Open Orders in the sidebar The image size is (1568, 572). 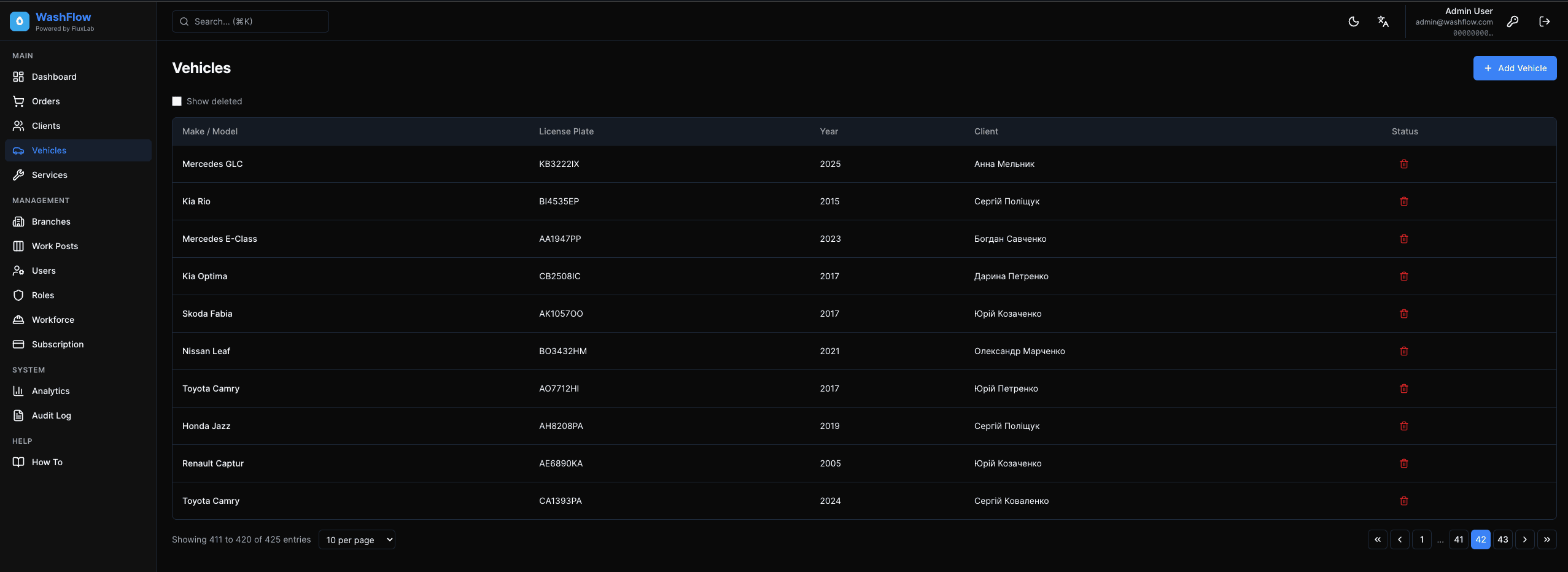tap(46, 101)
